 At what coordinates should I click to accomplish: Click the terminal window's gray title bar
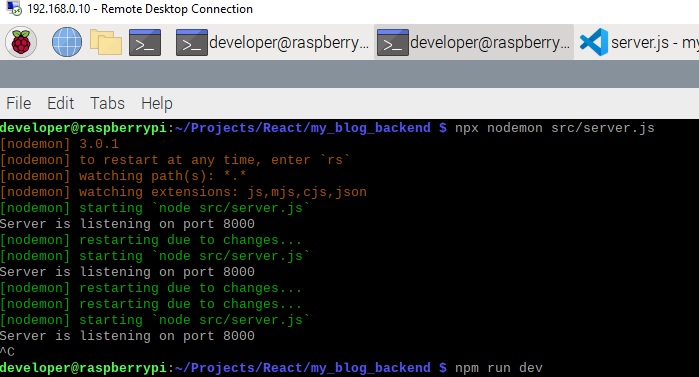point(350,74)
